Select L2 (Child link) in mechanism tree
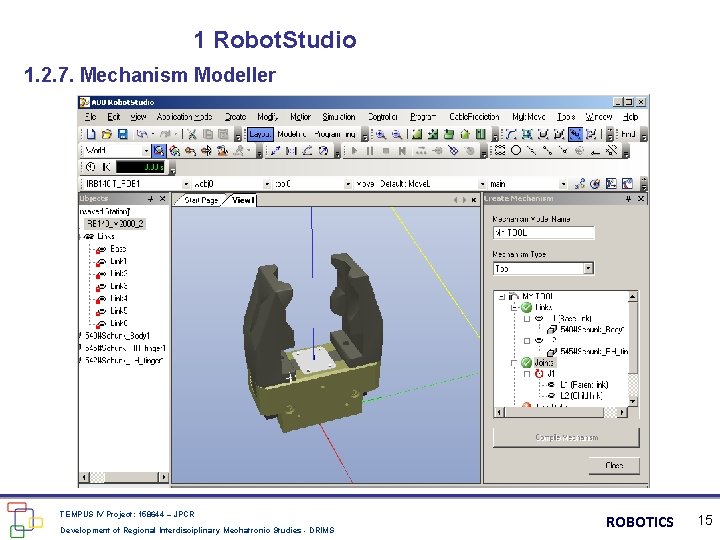 [x=581, y=396]
